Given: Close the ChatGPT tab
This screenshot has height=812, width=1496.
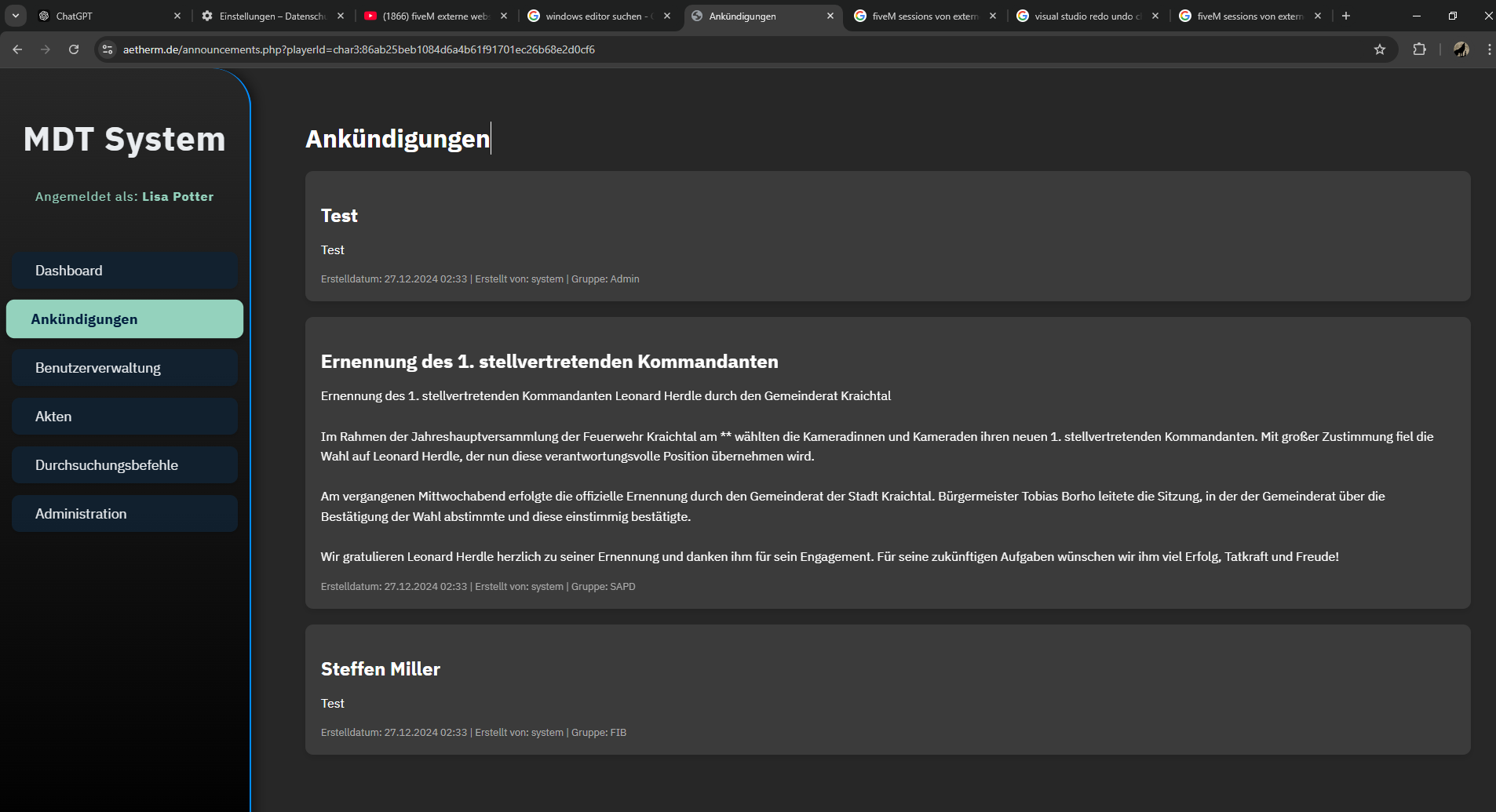Looking at the screenshot, I should pyautogui.click(x=177, y=16).
